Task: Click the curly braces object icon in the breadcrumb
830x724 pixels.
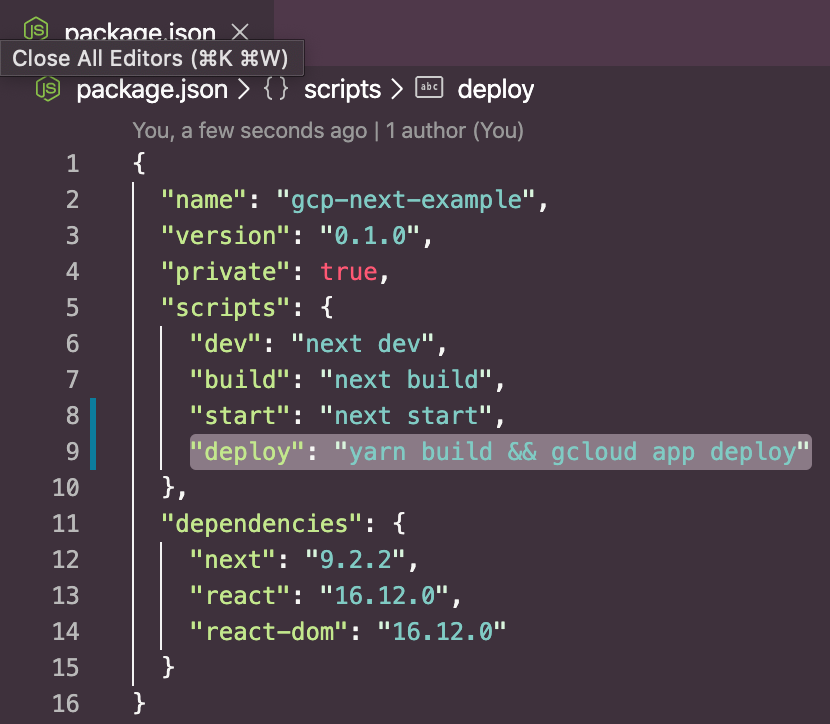Action: pyautogui.click(x=276, y=88)
